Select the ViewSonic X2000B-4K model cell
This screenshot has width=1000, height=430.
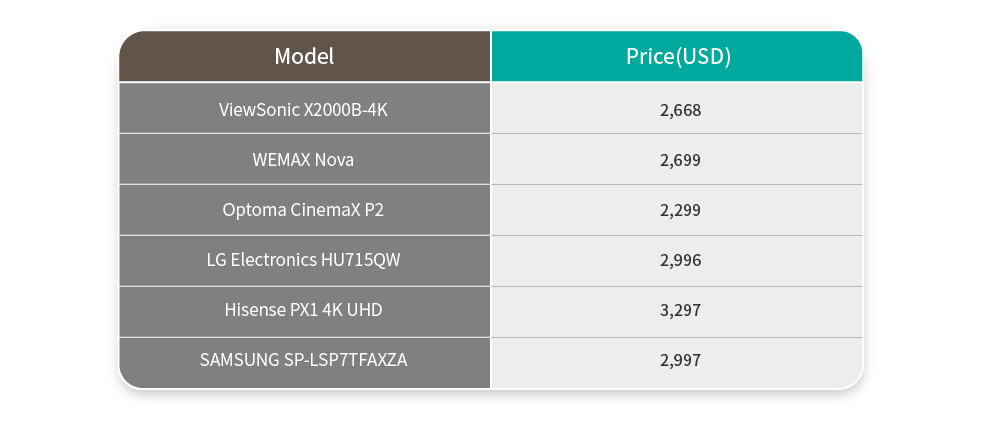(304, 108)
